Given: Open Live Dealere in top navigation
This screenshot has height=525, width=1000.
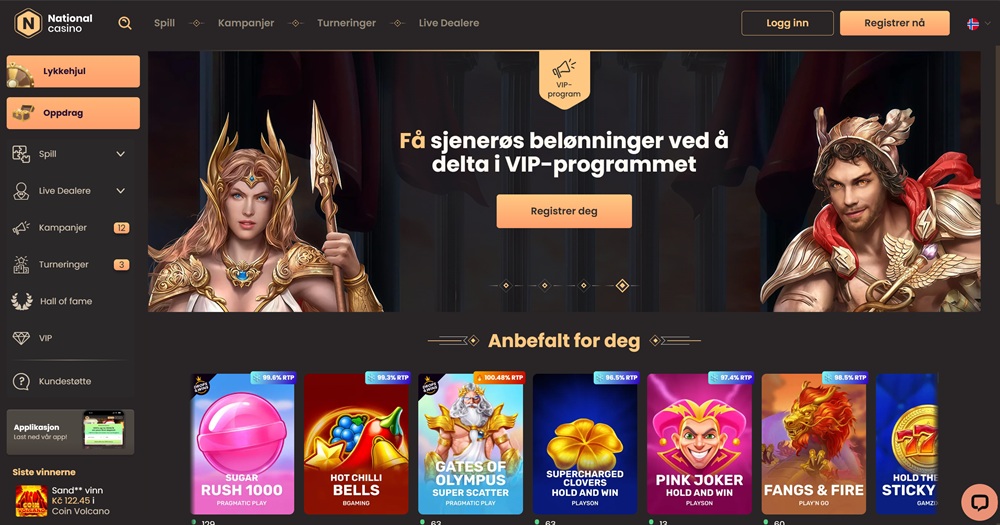Looking at the screenshot, I should point(449,23).
